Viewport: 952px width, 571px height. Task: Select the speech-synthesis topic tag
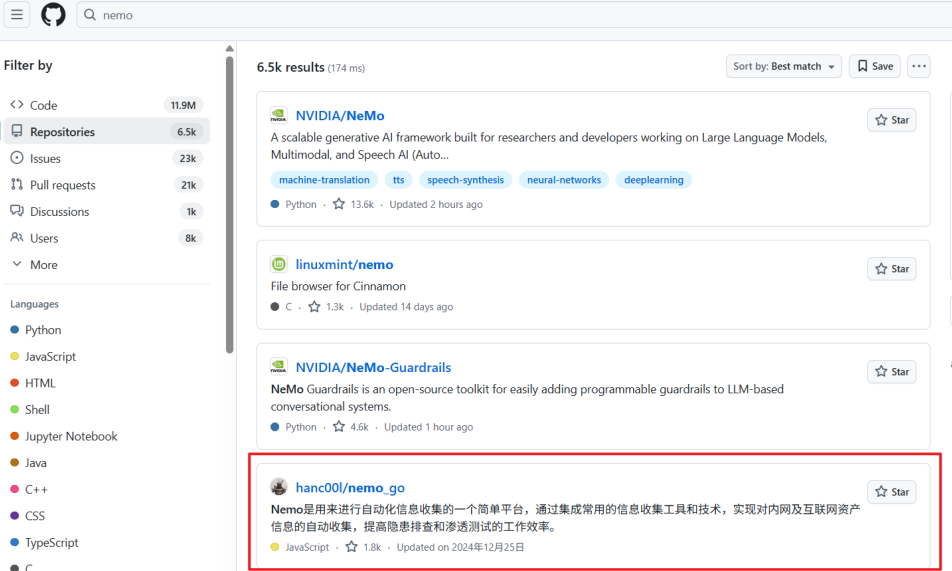coord(466,180)
